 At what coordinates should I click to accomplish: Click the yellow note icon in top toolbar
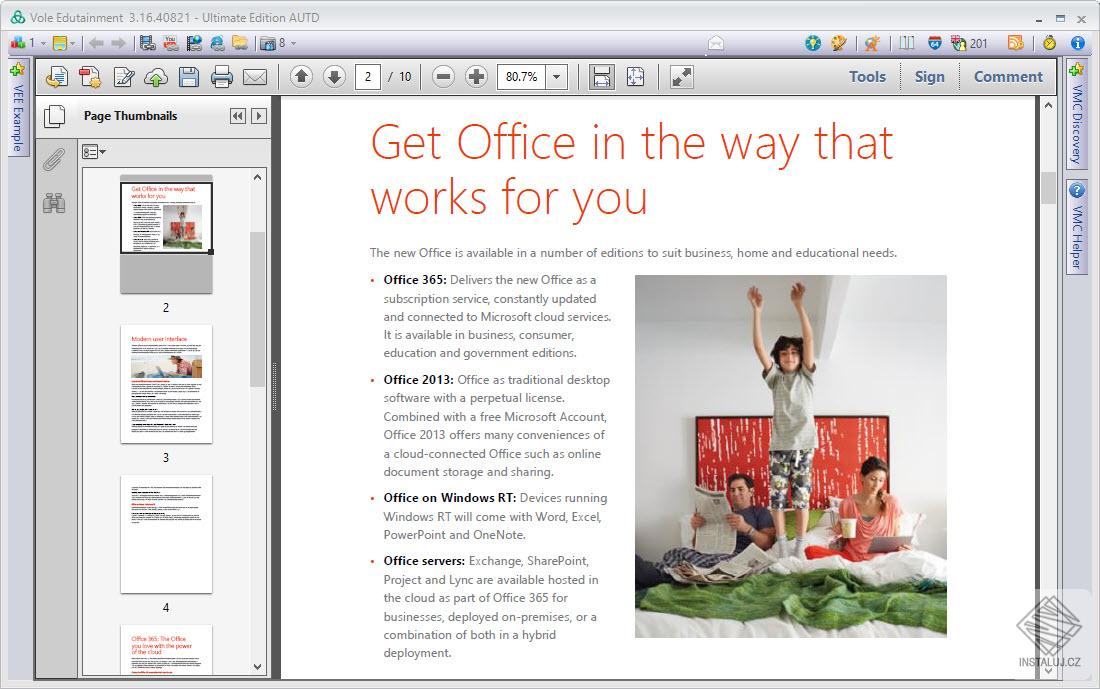click(60, 43)
